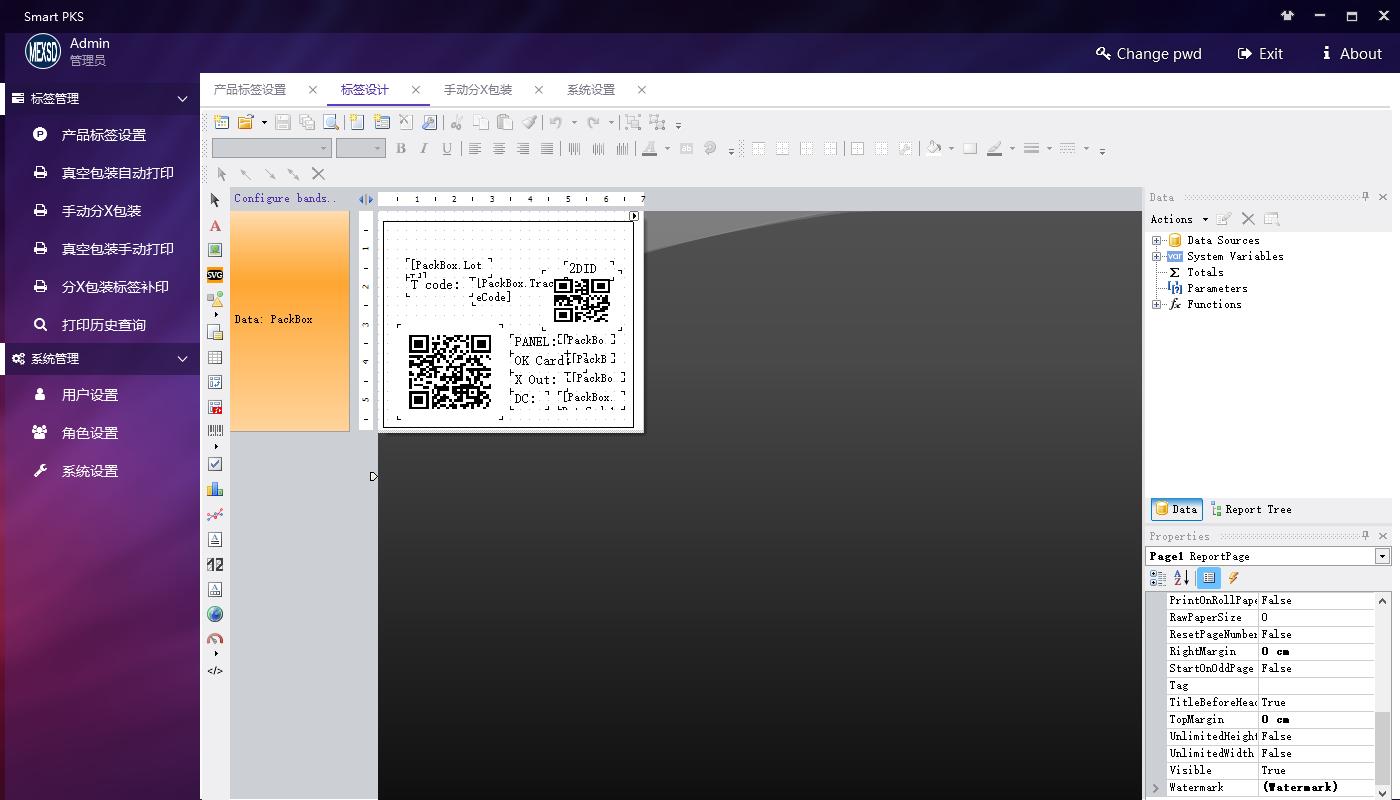Expand the Data Sources tree node
Image resolution: width=1400 pixels, height=800 pixels.
(x=1157, y=240)
